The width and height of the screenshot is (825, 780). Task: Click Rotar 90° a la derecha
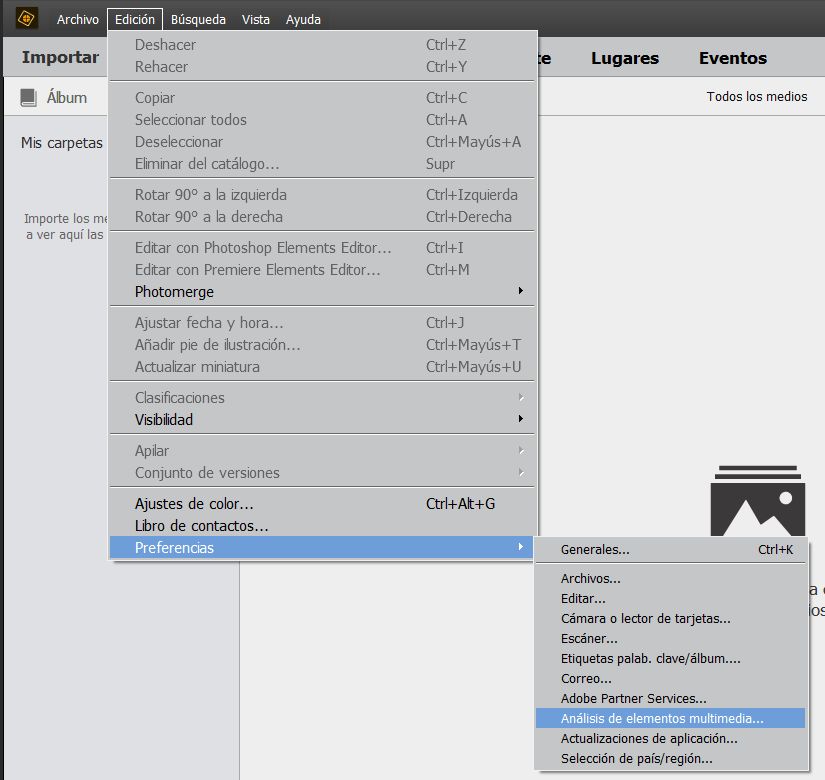(x=322, y=217)
